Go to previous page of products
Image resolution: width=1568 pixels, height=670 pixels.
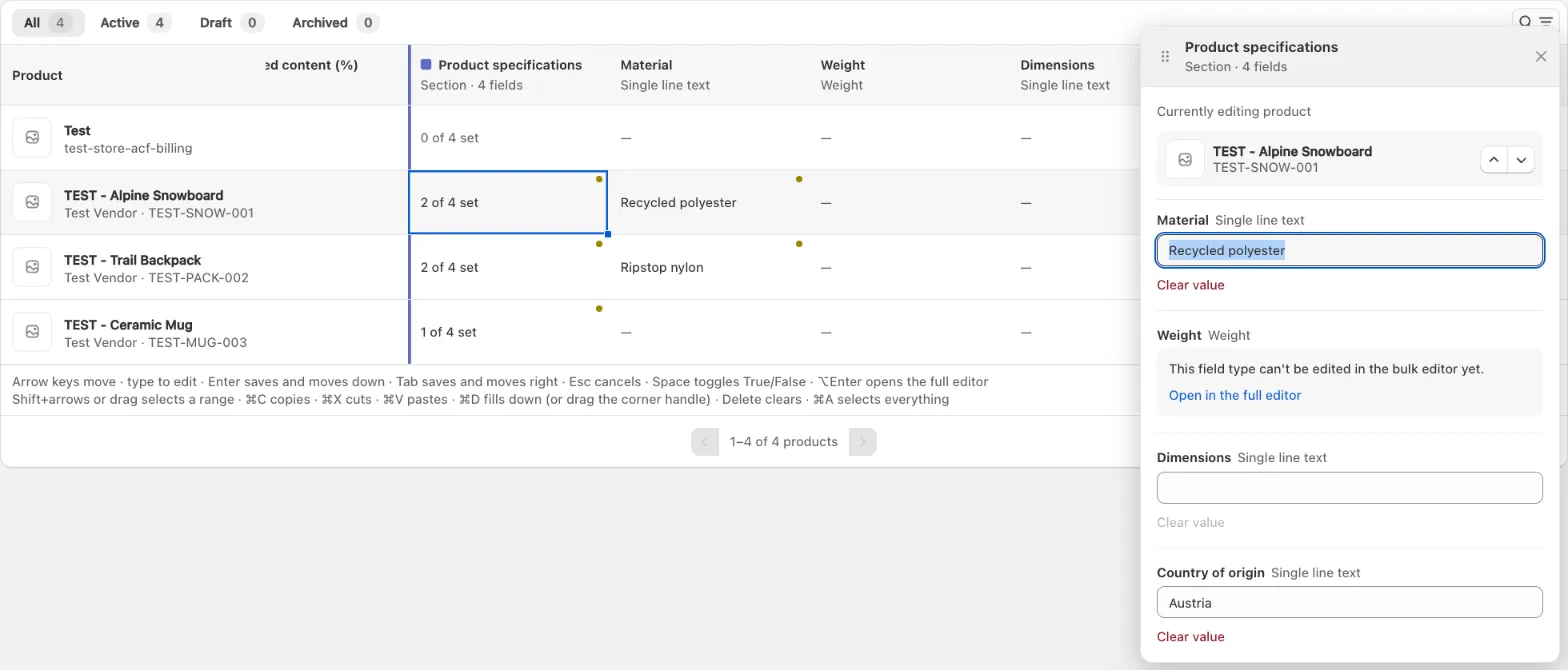(x=705, y=441)
